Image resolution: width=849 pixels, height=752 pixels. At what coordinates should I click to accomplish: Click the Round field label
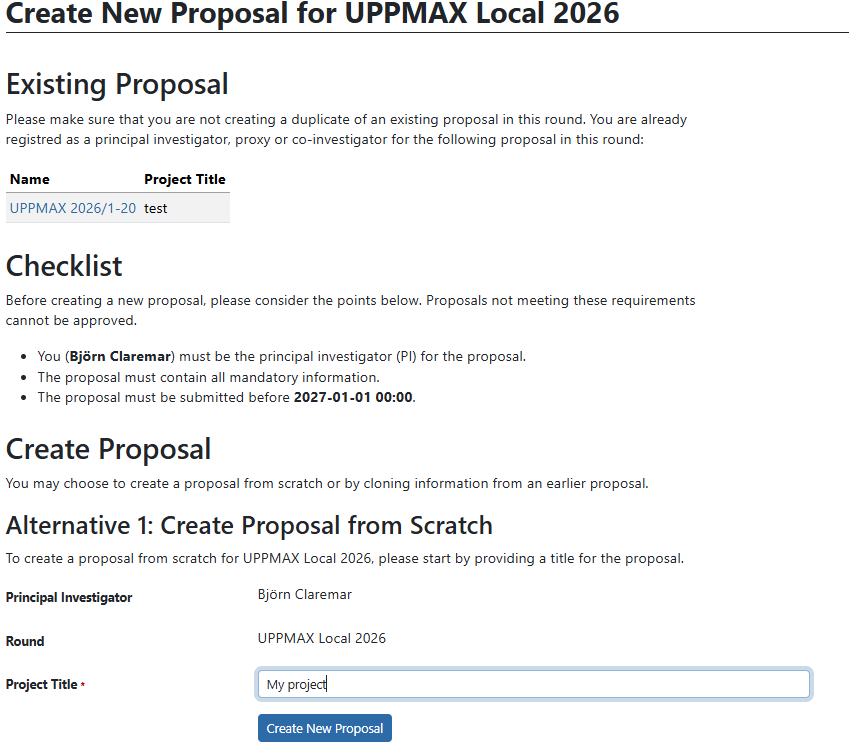(24, 641)
